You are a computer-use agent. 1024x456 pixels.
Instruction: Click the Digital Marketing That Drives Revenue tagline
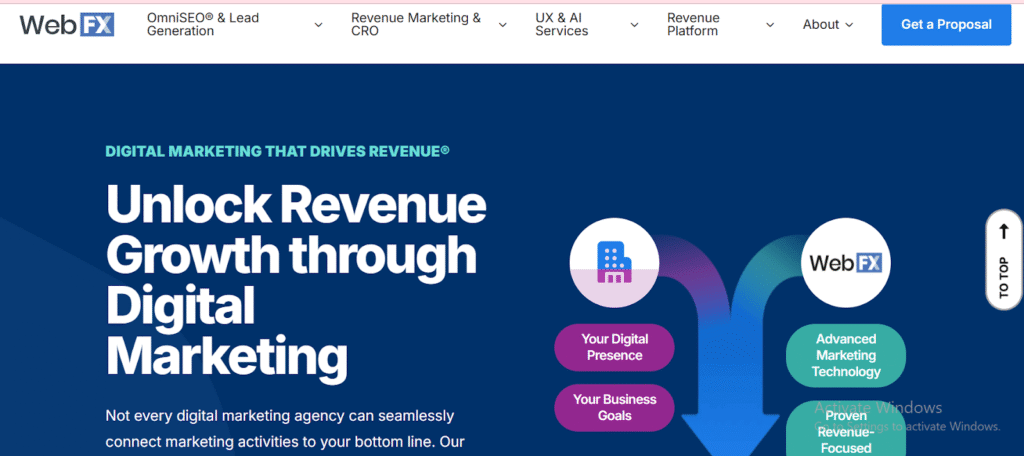277,151
